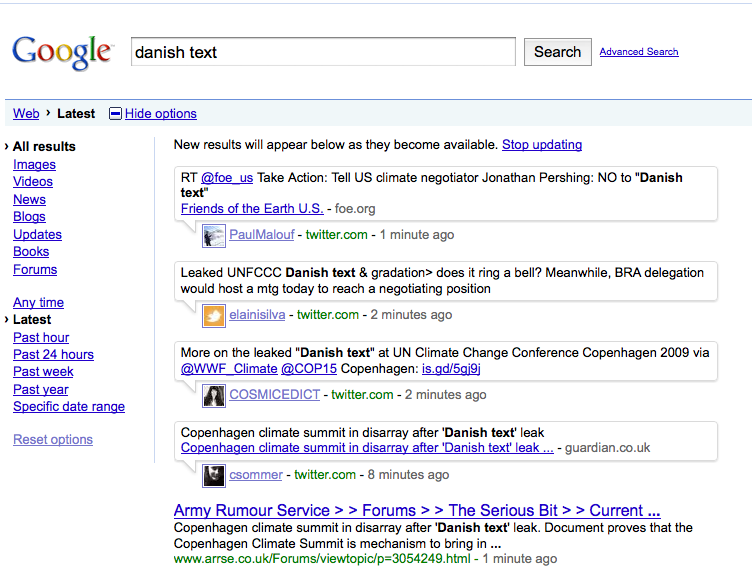
Task: Filter results by Blogs
Action: coord(29,217)
